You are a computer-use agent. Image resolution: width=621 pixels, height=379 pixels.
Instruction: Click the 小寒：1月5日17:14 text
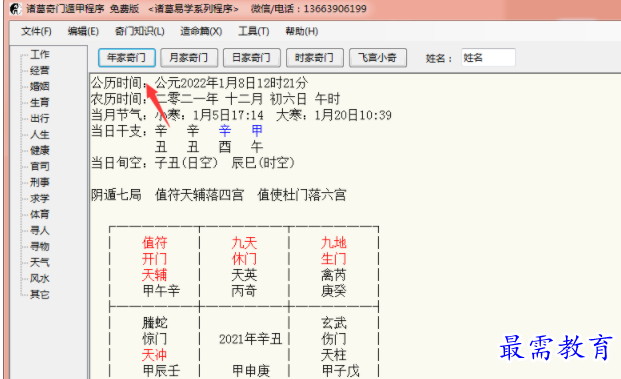pyautogui.click(x=209, y=115)
